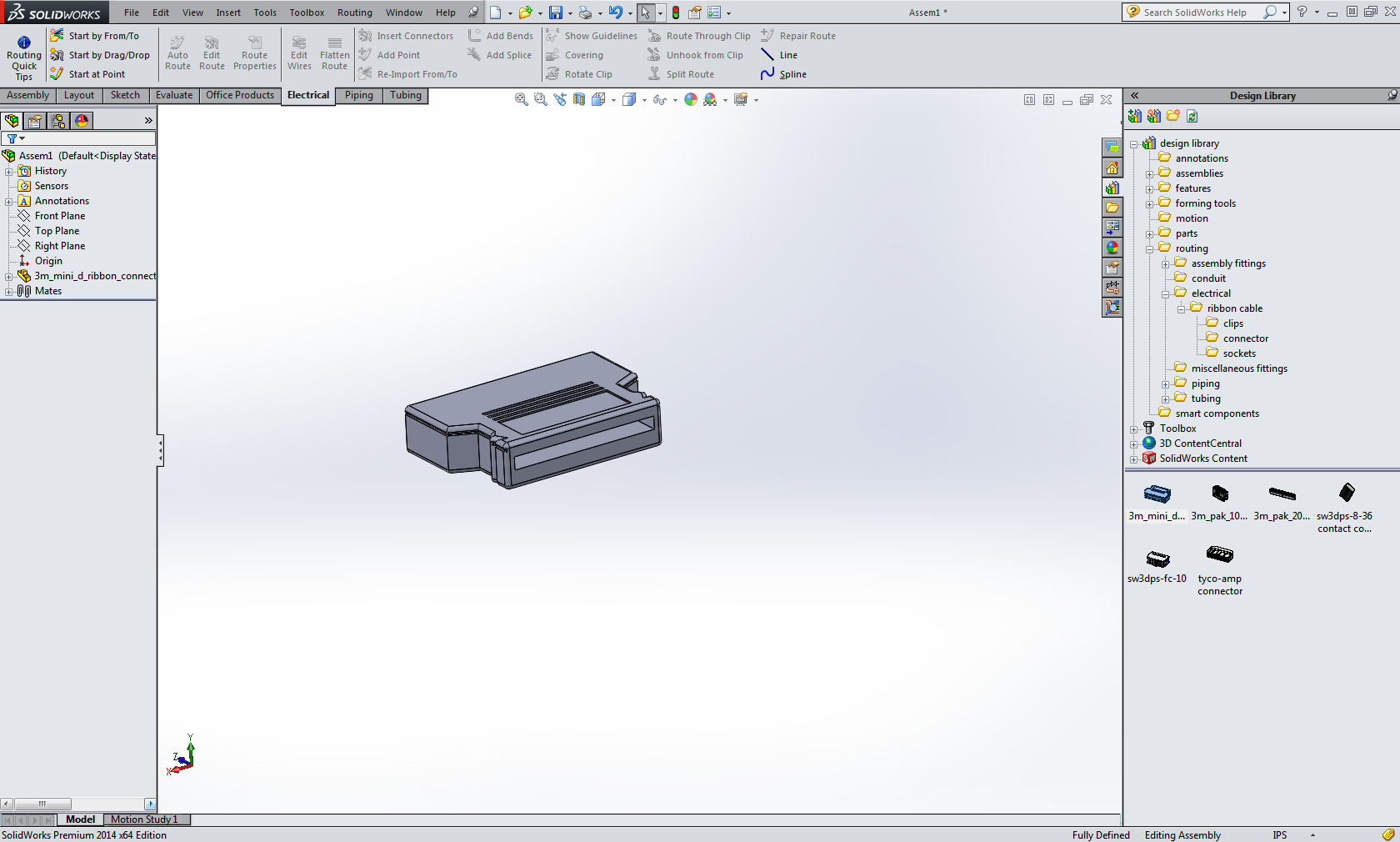Expand the Toolbox node
The image size is (1400, 842).
(x=1133, y=429)
